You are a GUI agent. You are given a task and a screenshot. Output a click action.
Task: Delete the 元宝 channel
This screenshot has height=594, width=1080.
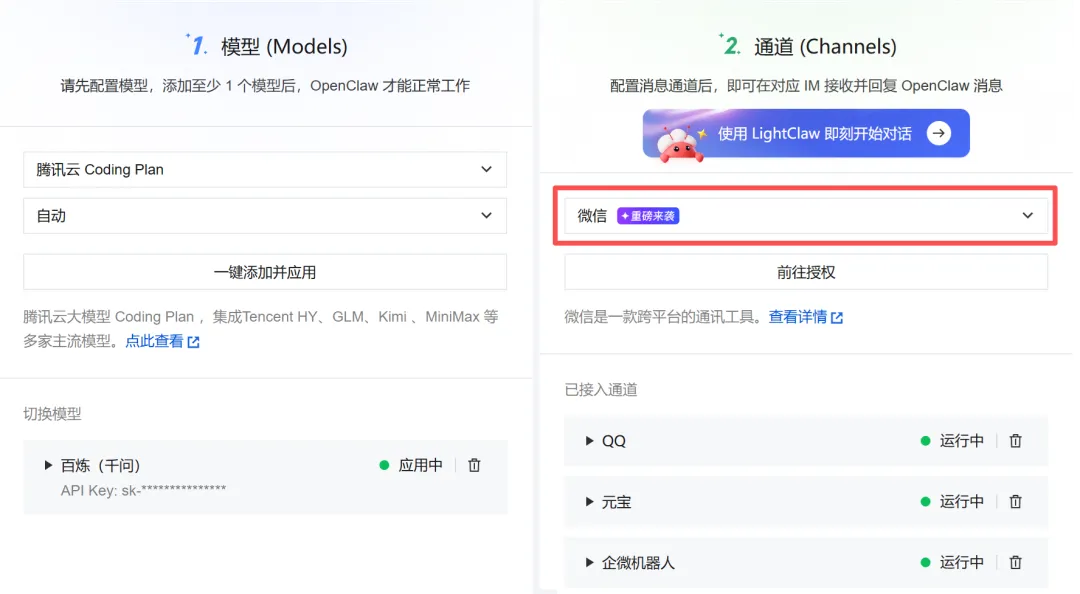[x=1015, y=502]
